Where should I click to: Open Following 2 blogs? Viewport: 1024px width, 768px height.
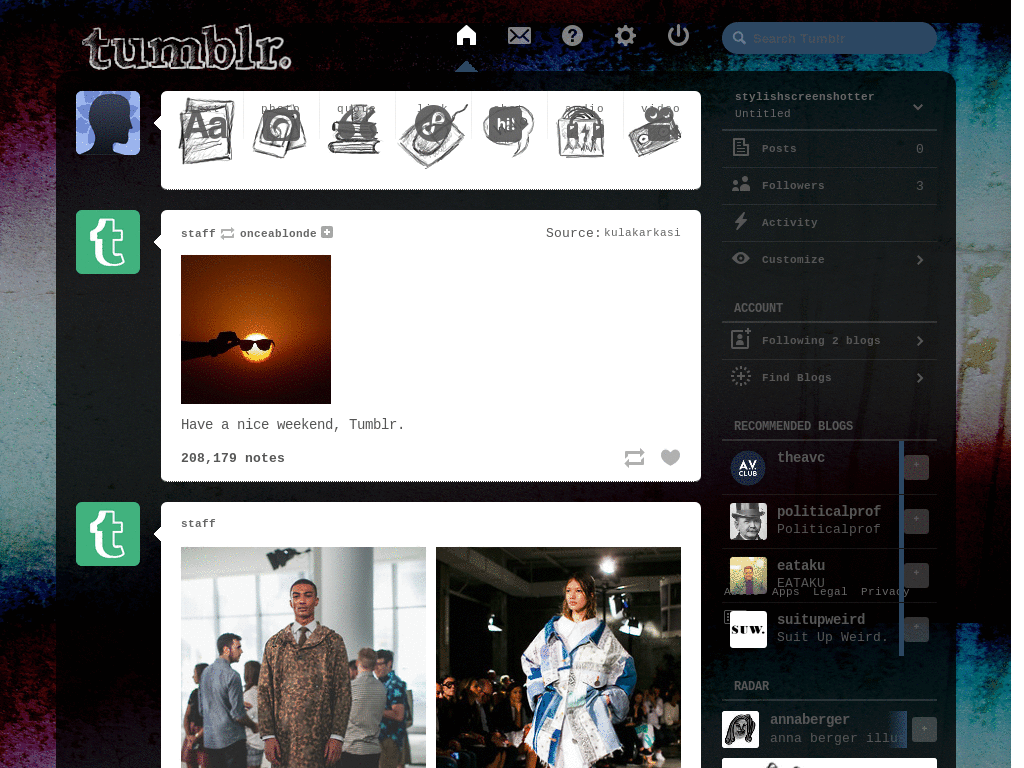tap(829, 340)
